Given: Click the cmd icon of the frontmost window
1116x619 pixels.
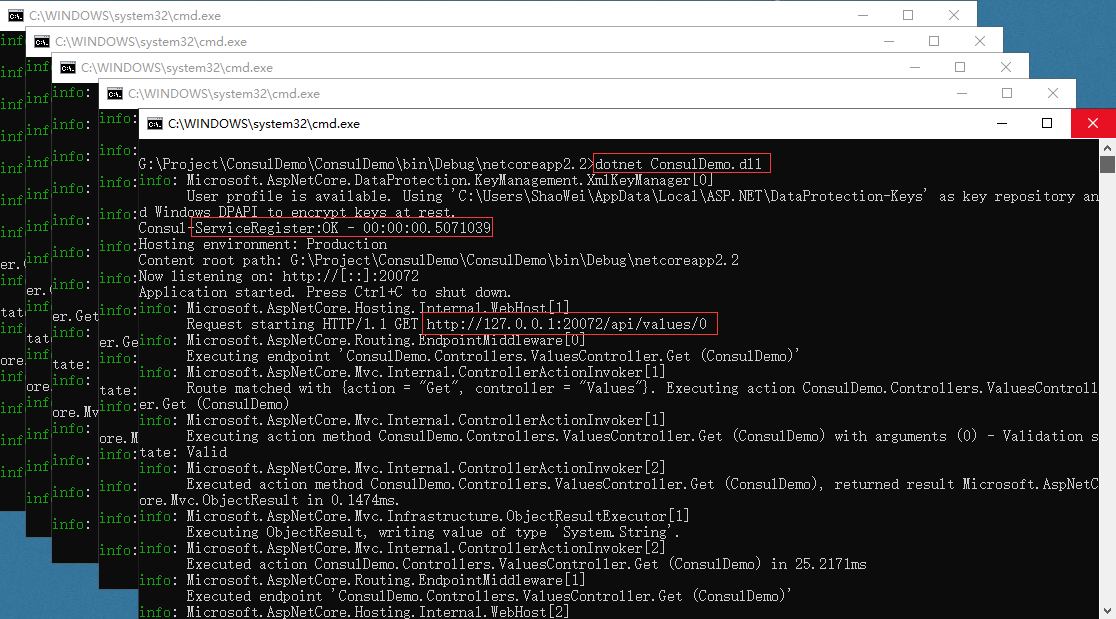Looking at the screenshot, I should click(155, 124).
